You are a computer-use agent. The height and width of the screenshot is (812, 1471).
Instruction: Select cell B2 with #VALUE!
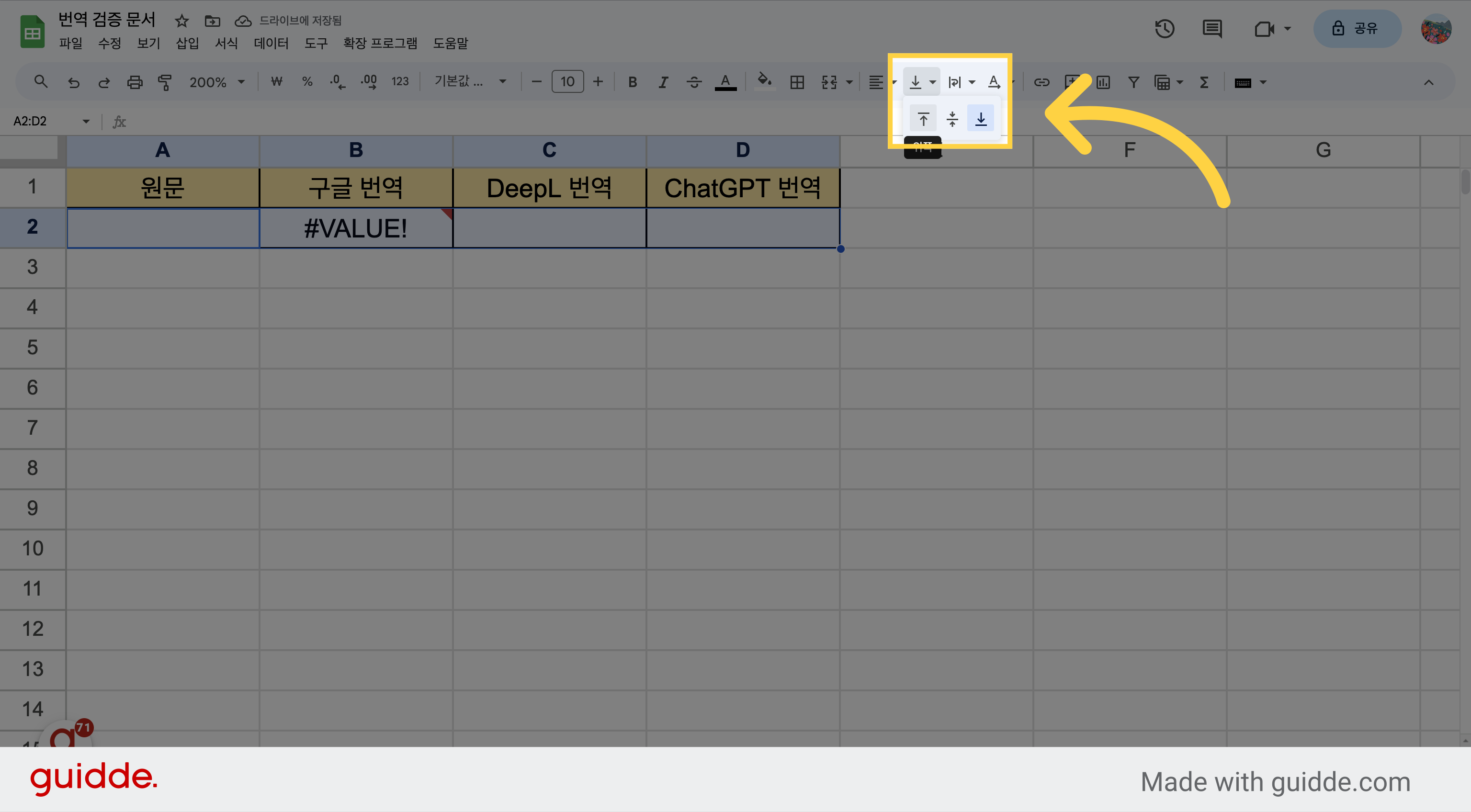point(356,228)
